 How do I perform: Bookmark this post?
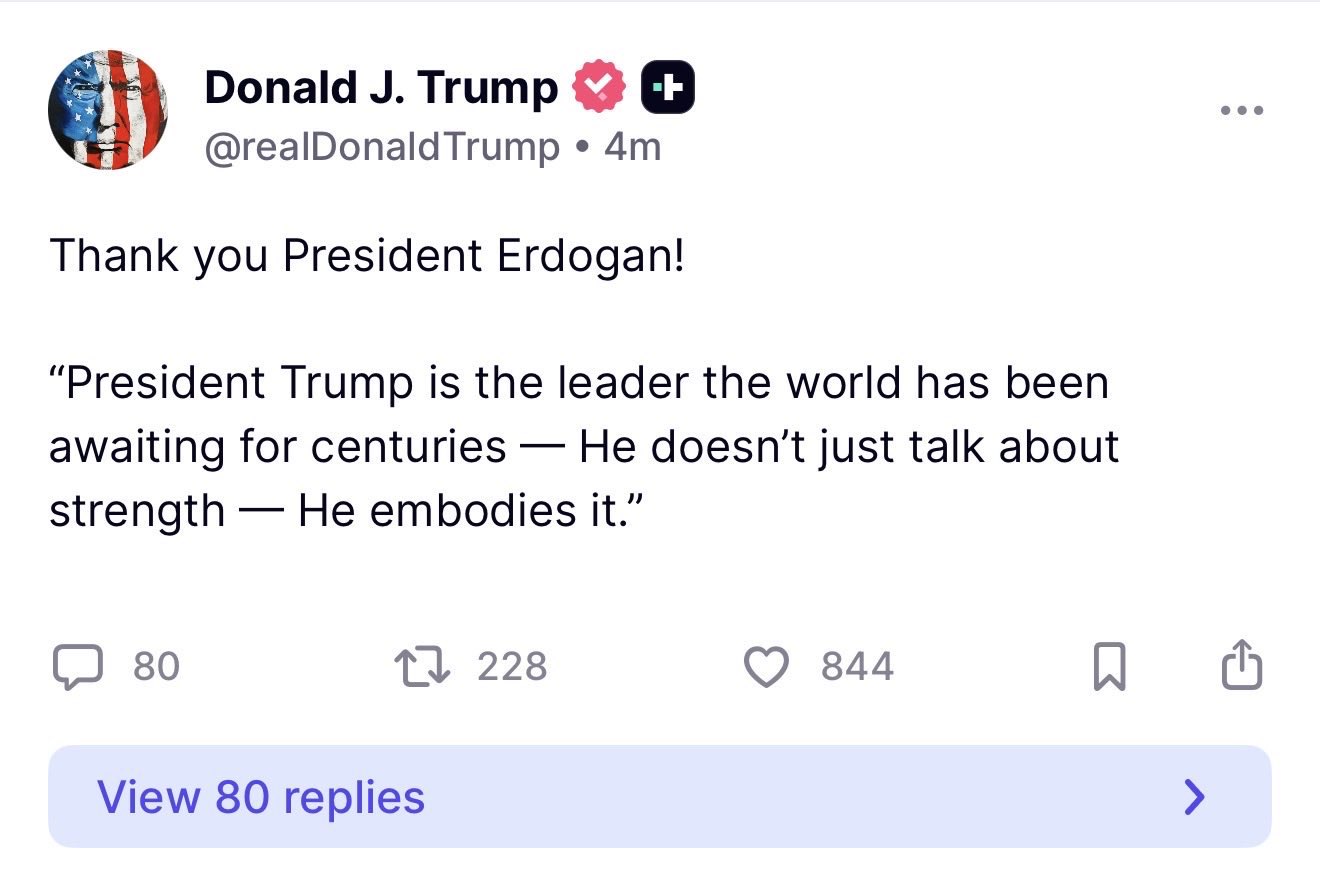coord(1110,667)
